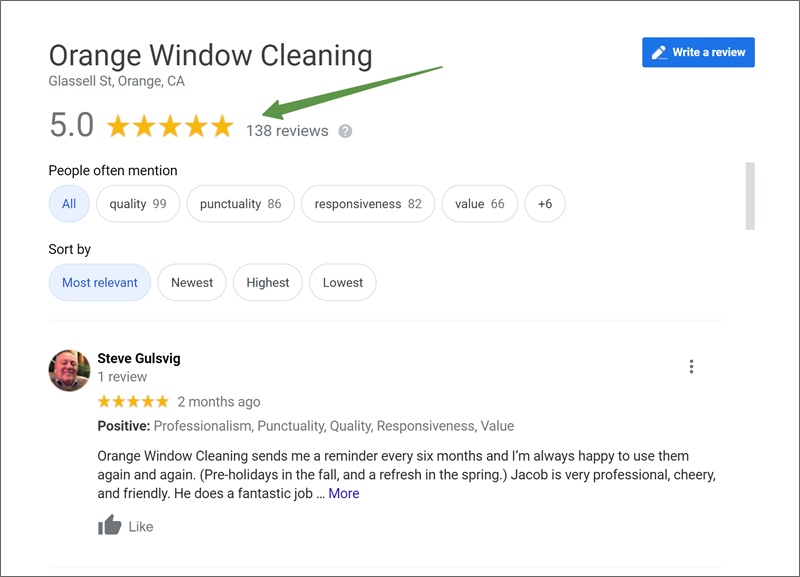Screen dimensions: 800x577
Task: Filter reviews by responsiveness 82 chip
Action: 368,204
